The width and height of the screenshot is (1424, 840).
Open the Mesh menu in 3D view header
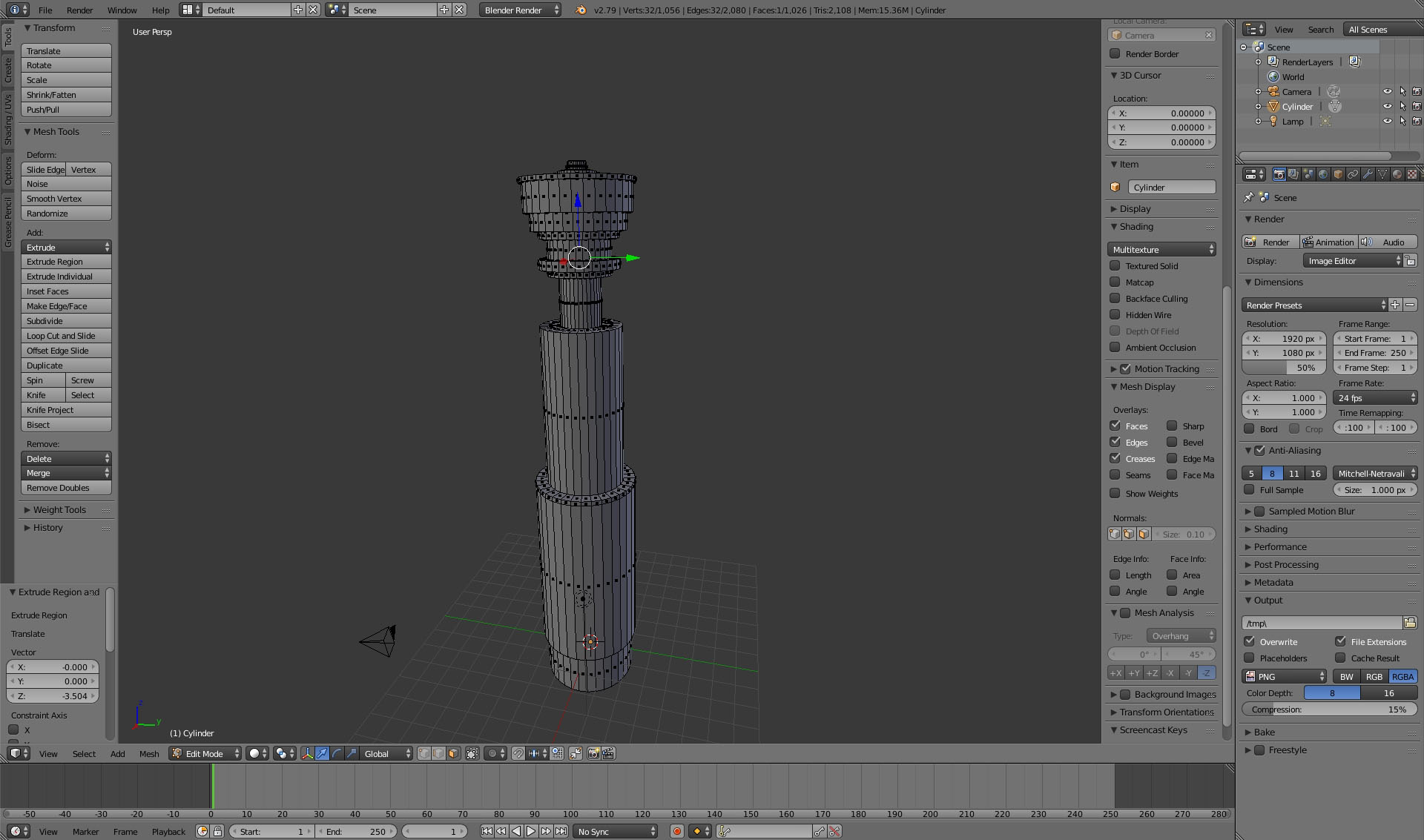tap(149, 753)
